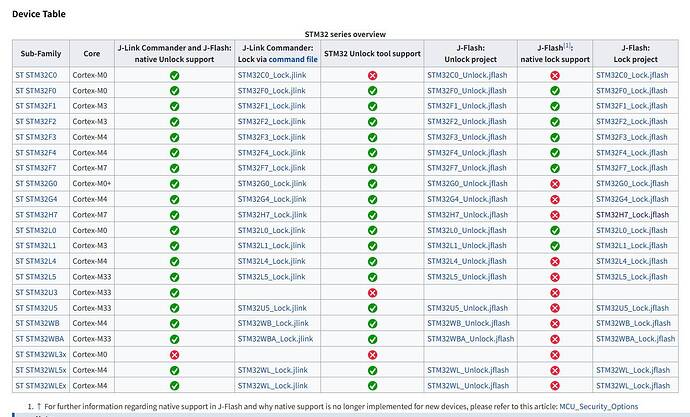Open STM32C0_Lock.jflash project link
This screenshot has height=417, width=690.
[x=632, y=75]
